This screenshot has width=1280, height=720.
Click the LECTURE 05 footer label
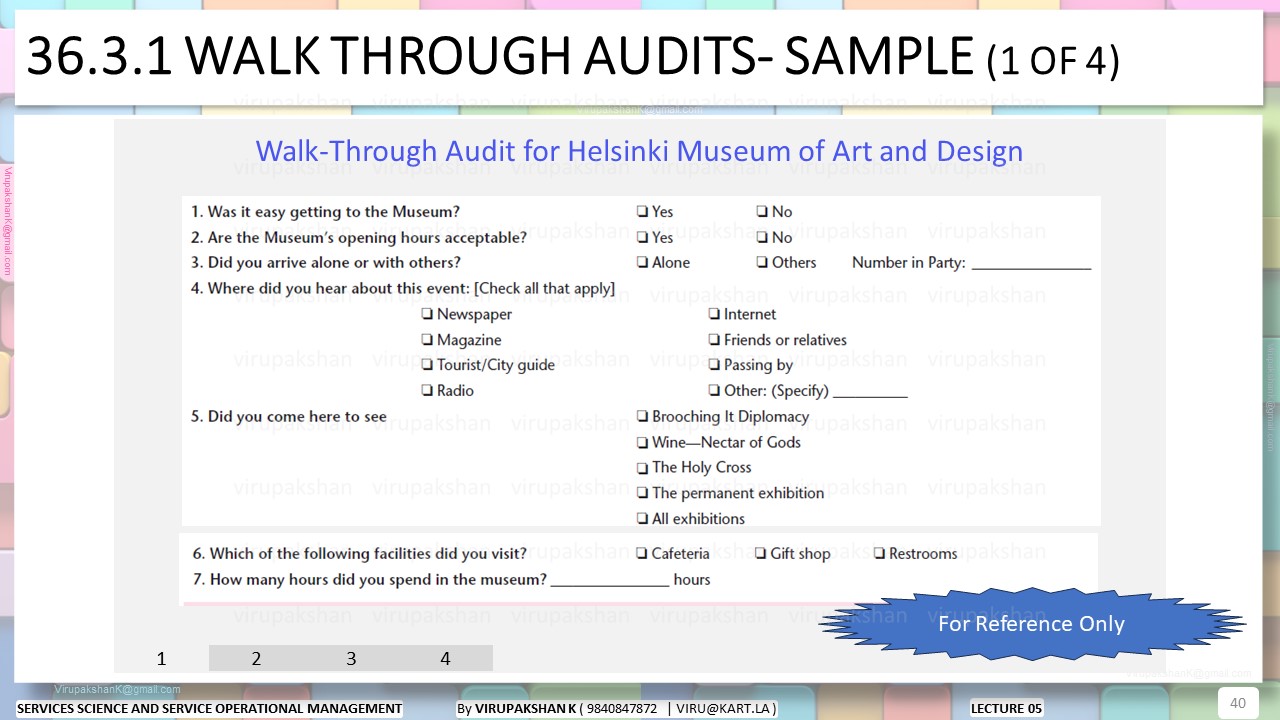[1006, 709]
